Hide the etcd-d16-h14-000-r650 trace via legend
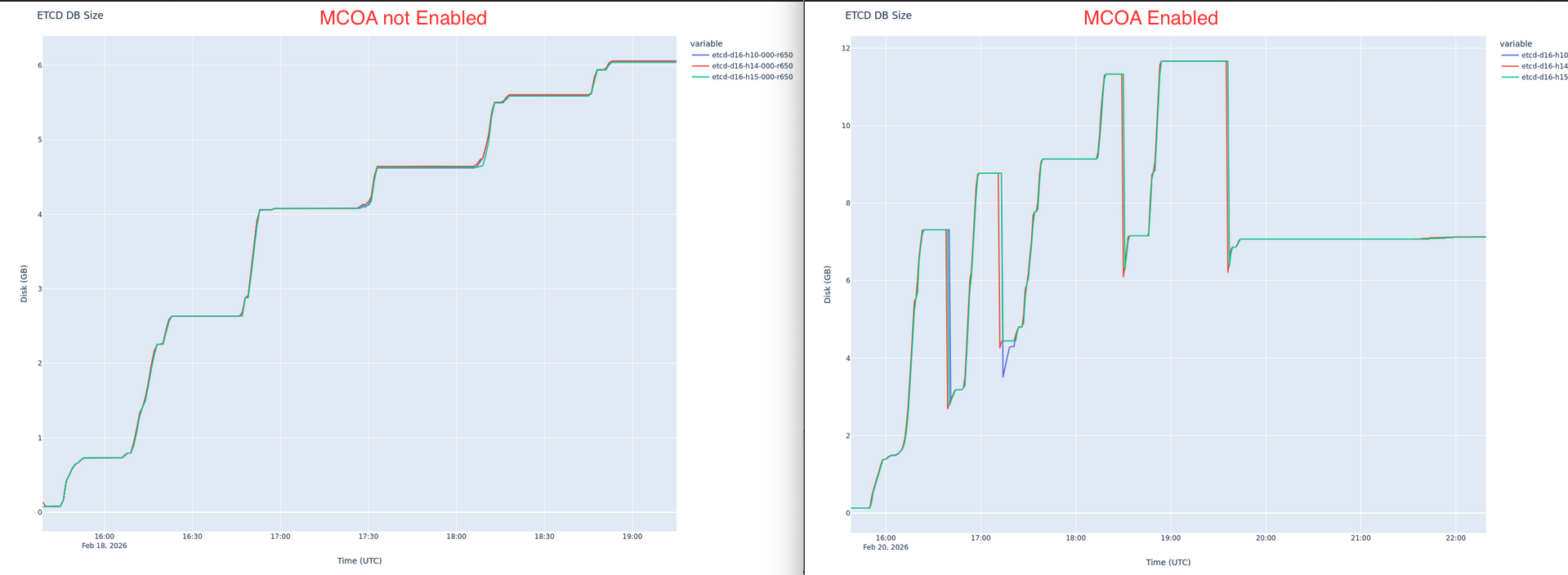 click(742, 66)
